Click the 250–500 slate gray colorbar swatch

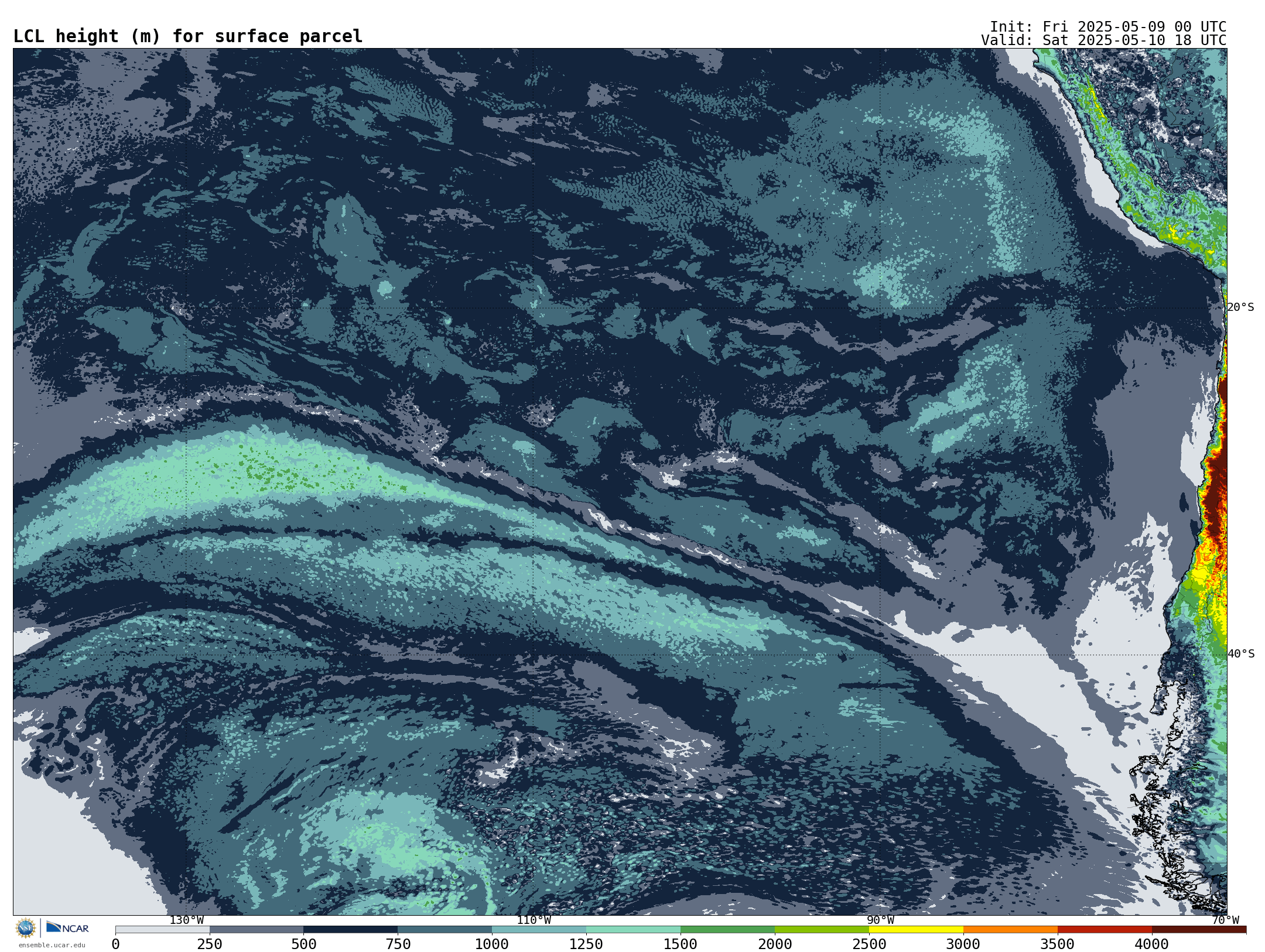point(257,930)
